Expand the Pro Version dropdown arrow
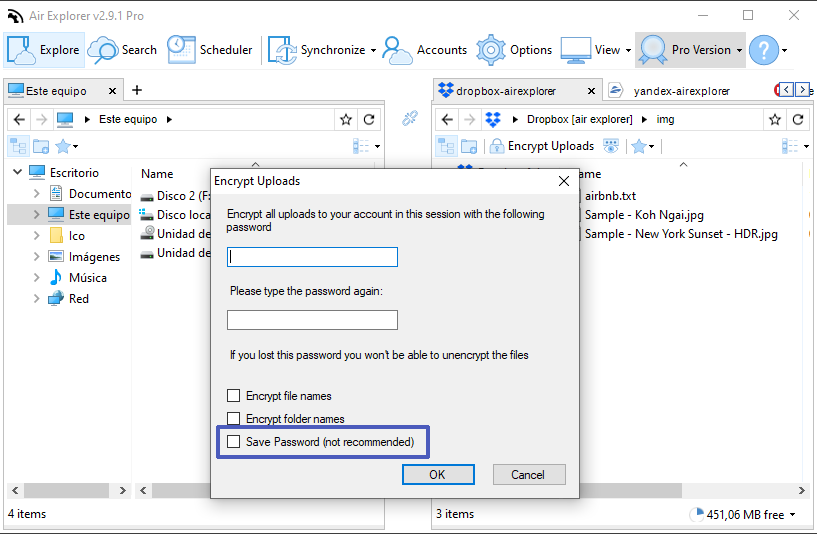This screenshot has height=534, width=817. [739, 51]
